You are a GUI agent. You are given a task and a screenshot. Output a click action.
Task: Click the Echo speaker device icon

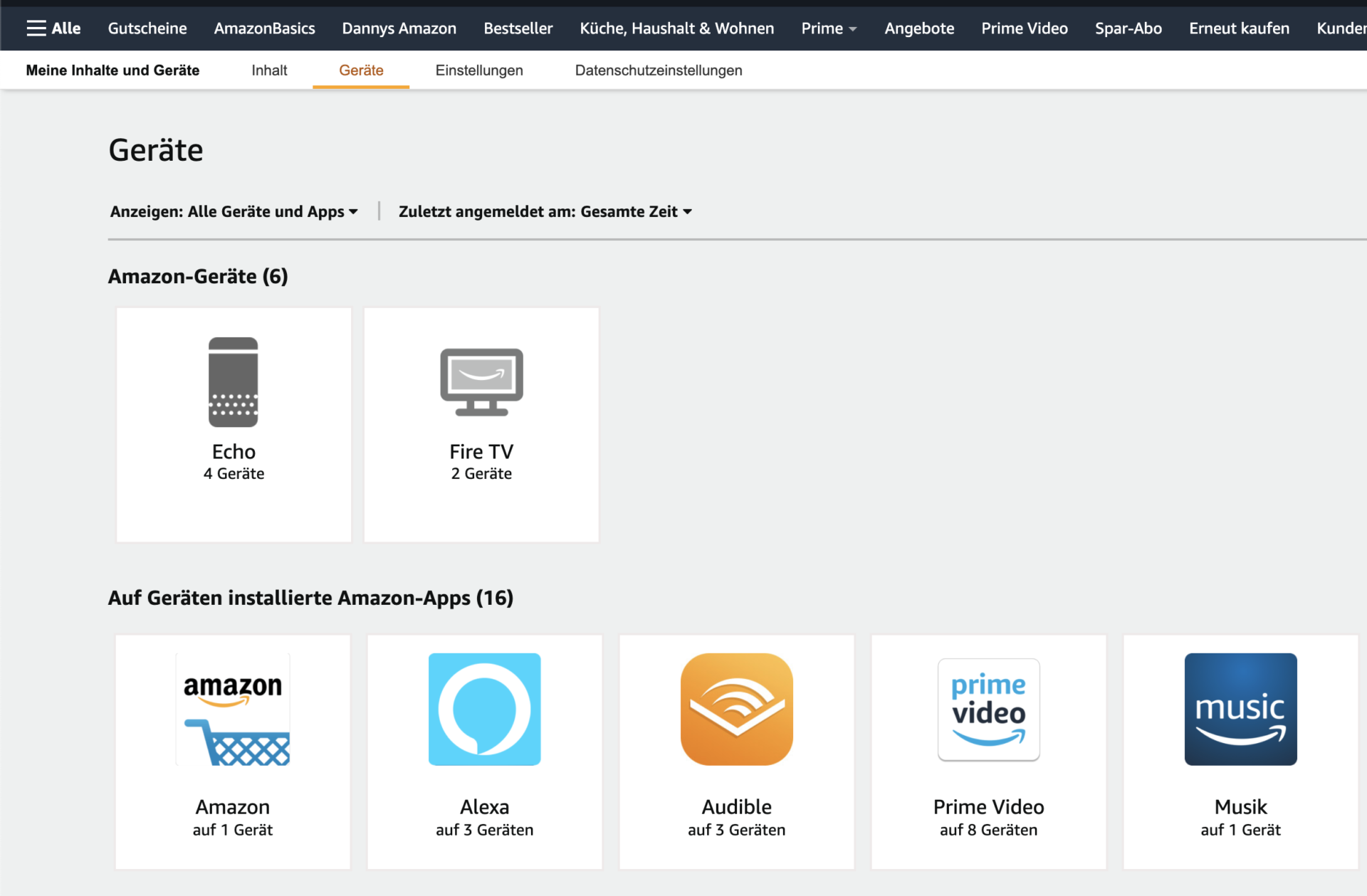point(234,382)
